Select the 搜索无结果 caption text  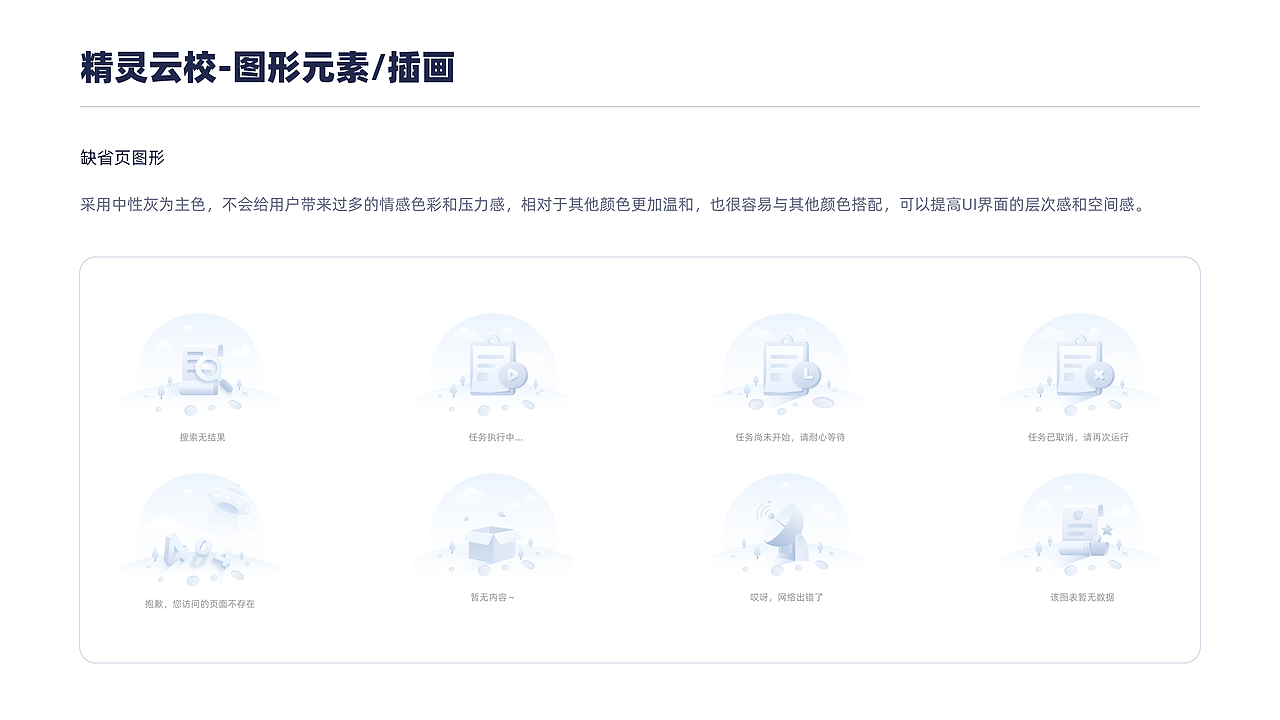(203, 436)
